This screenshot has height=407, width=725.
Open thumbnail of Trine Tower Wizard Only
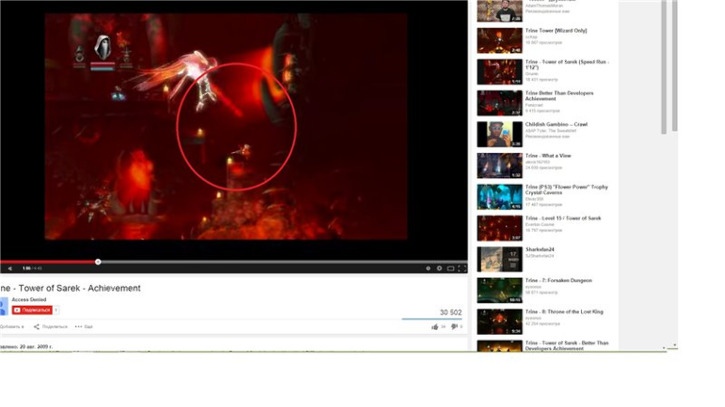pos(500,40)
